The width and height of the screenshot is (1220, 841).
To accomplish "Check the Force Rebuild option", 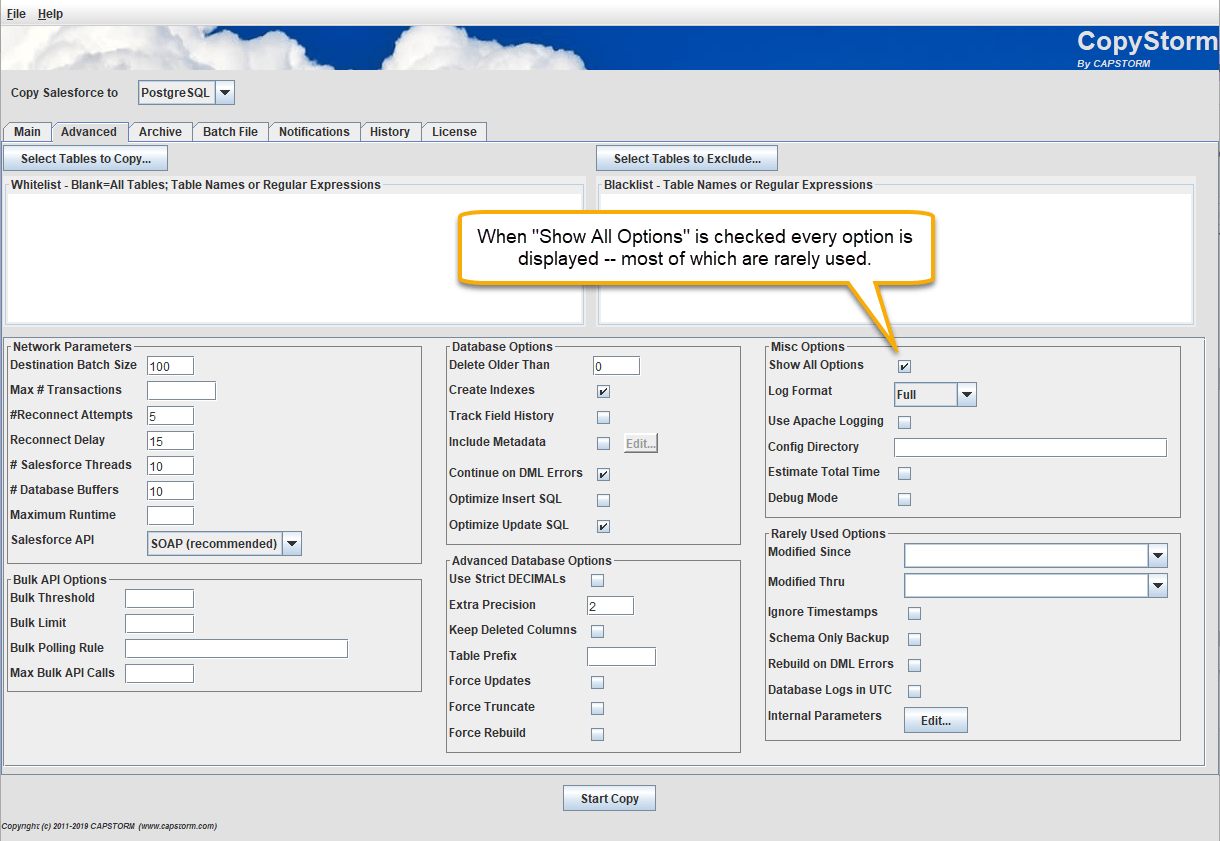I will [597, 734].
